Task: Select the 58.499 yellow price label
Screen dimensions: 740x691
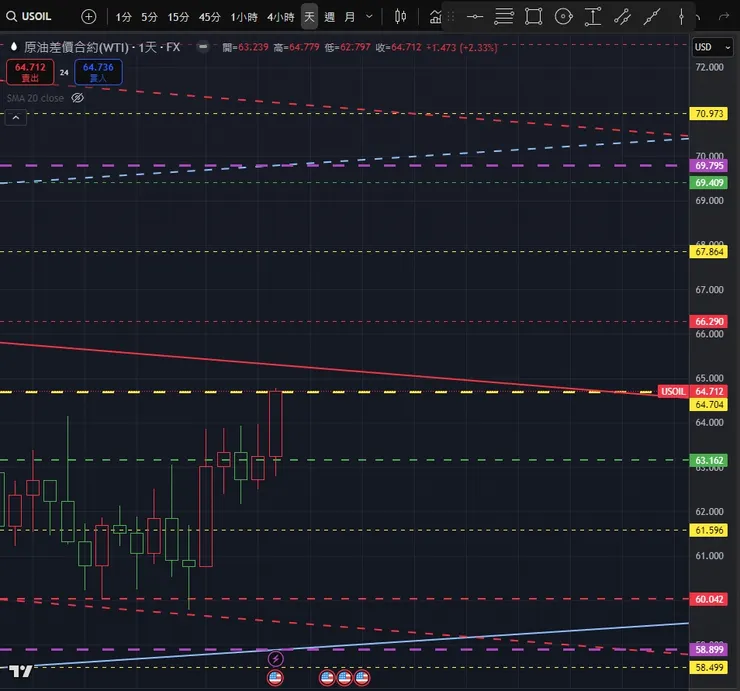Action: pos(709,667)
